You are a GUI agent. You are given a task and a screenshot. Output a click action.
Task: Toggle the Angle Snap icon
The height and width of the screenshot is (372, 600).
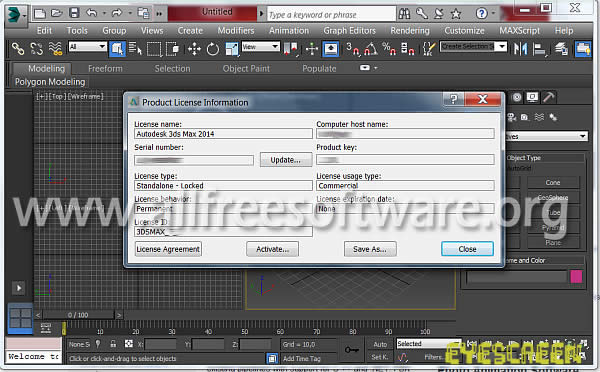[370, 49]
